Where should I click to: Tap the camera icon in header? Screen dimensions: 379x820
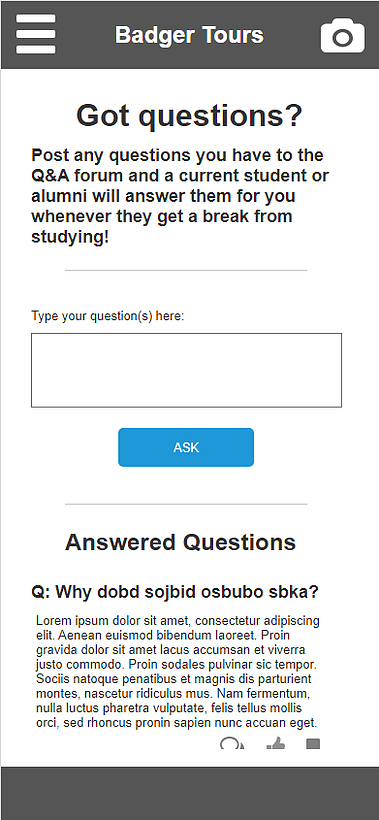(342, 36)
